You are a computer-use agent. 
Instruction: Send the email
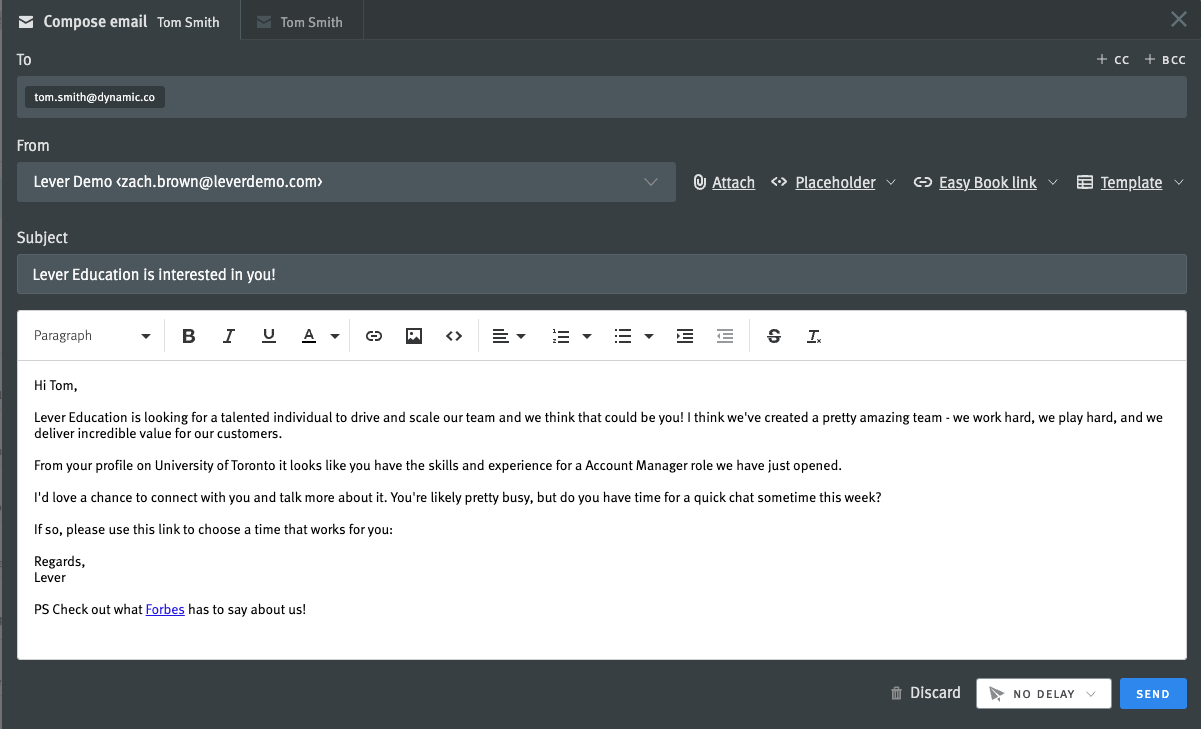[1153, 694]
